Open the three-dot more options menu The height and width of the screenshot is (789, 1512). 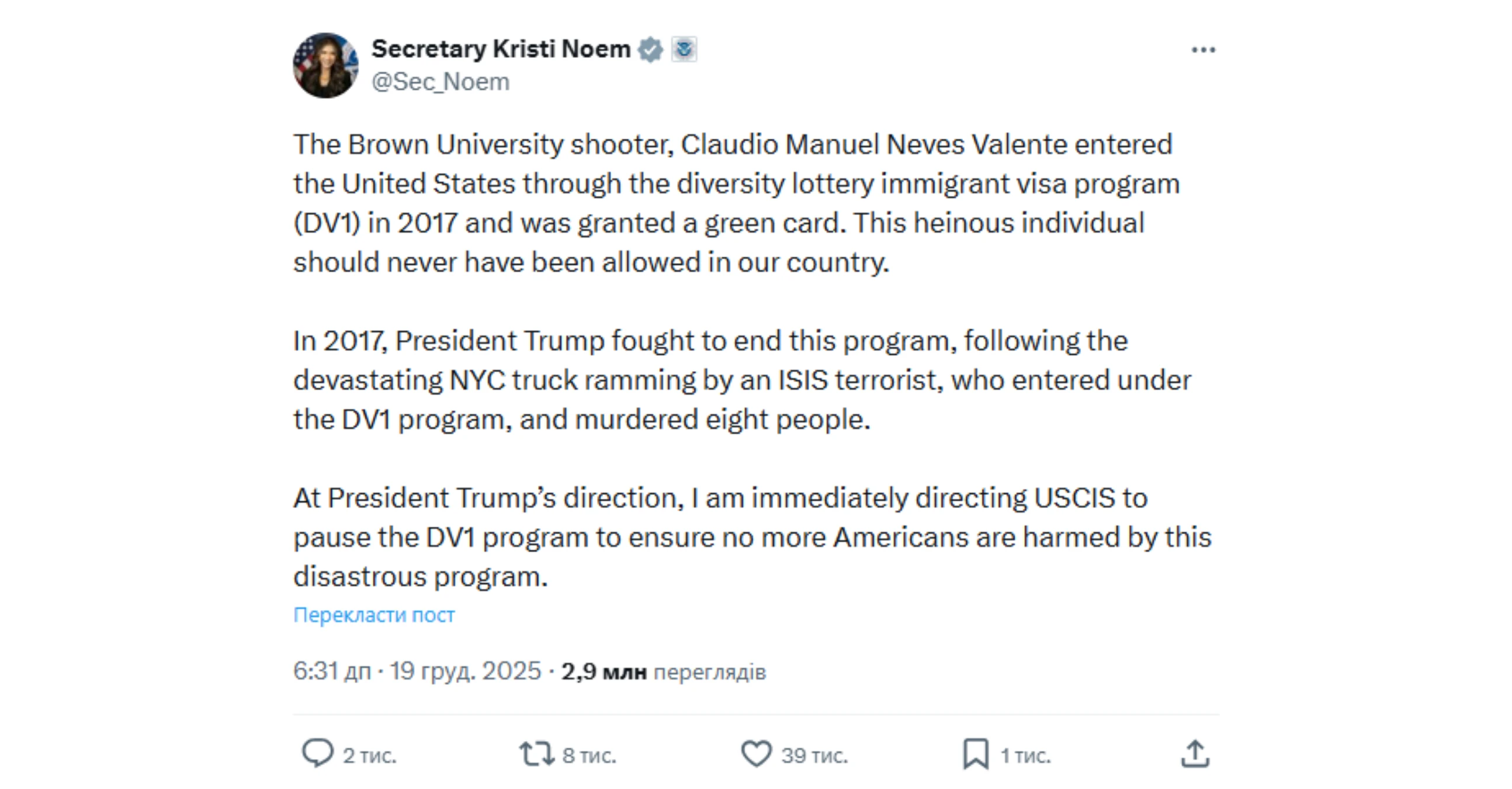point(1204,50)
